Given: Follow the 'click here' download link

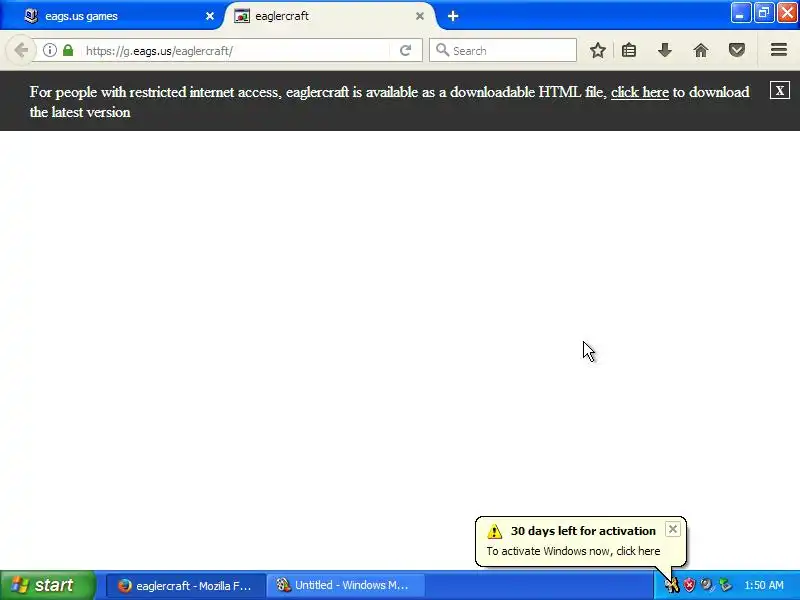Looking at the screenshot, I should (x=640, y=92).
